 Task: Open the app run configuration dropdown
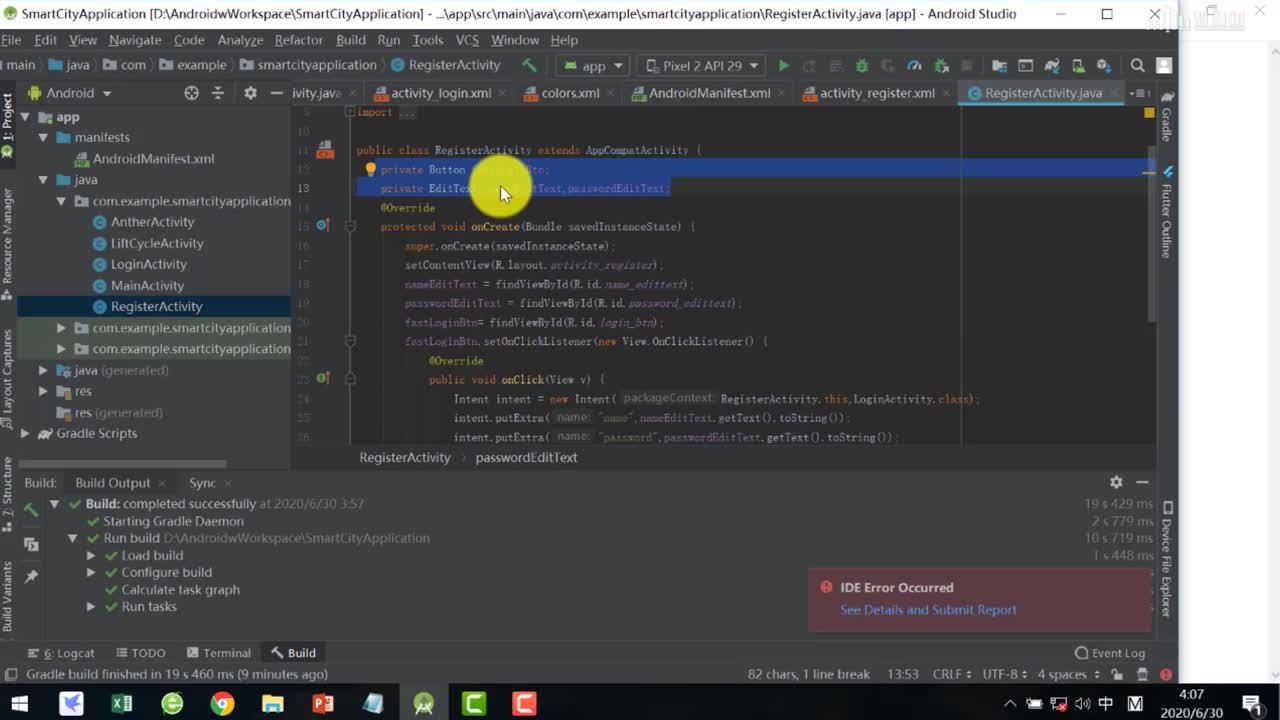coord(593,66)
